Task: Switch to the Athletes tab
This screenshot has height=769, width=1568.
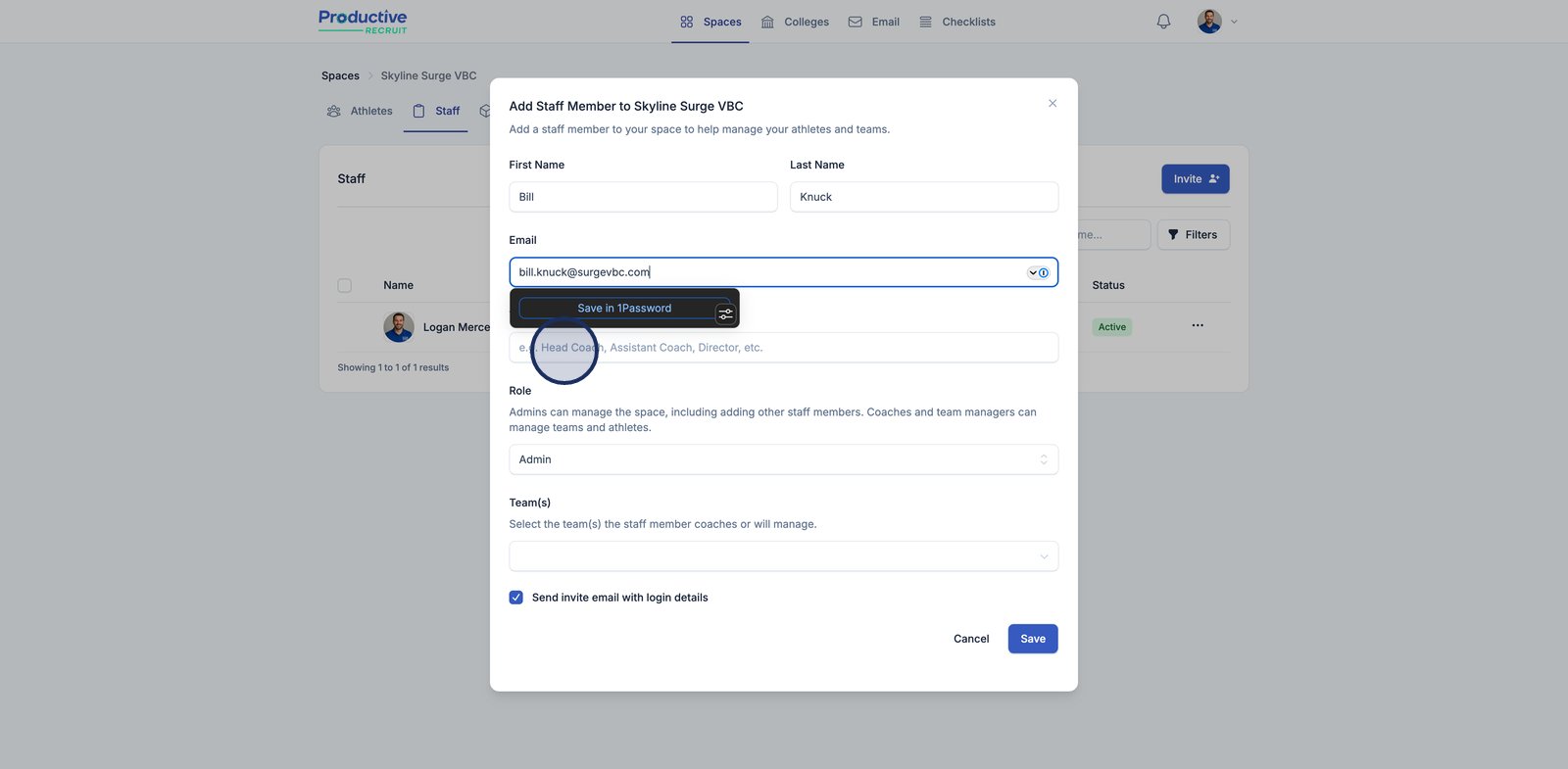Action: [360, 112]
